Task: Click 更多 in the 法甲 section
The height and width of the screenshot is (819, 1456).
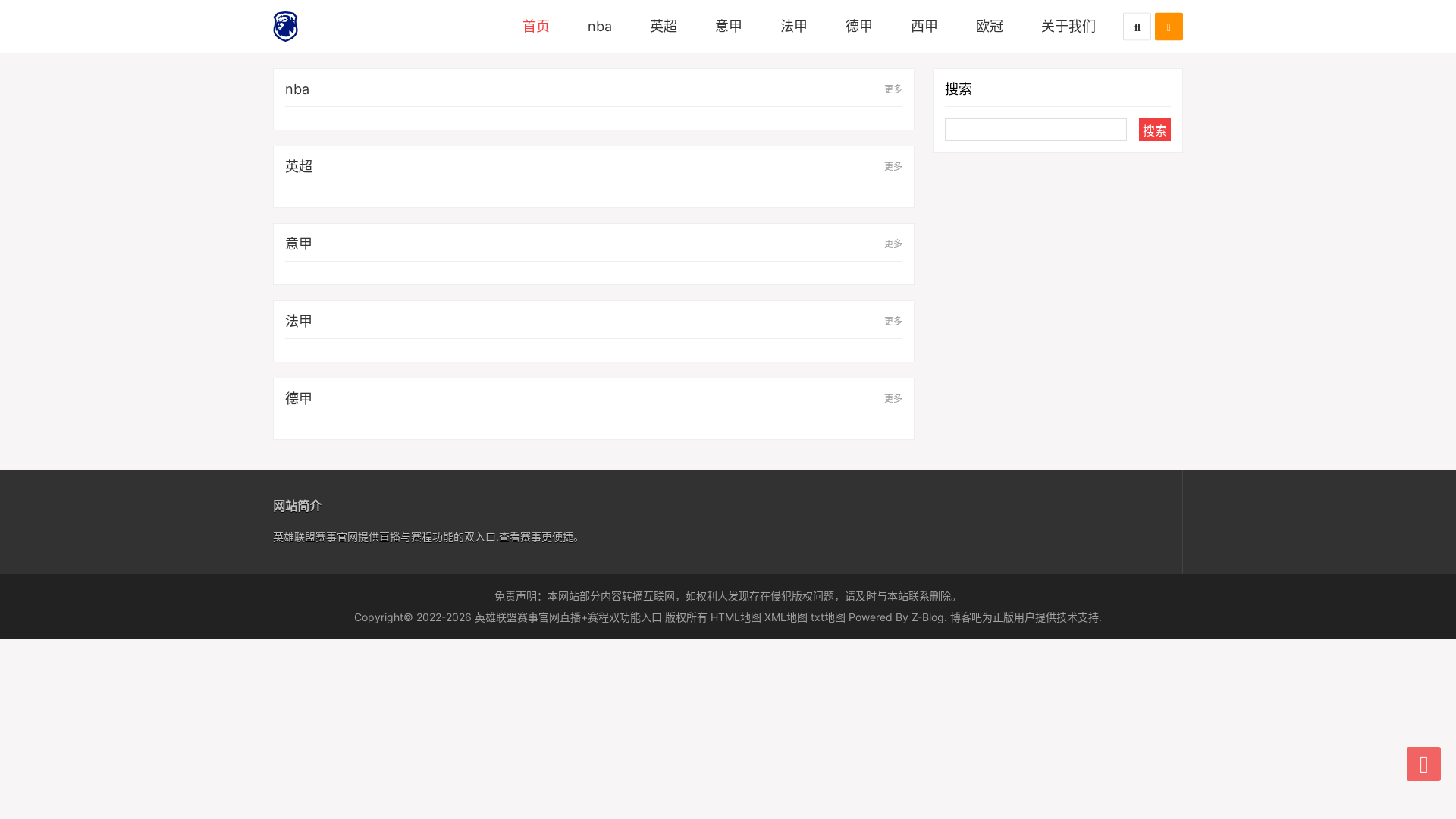Action: pyautogui.click(x=893, y=321)
